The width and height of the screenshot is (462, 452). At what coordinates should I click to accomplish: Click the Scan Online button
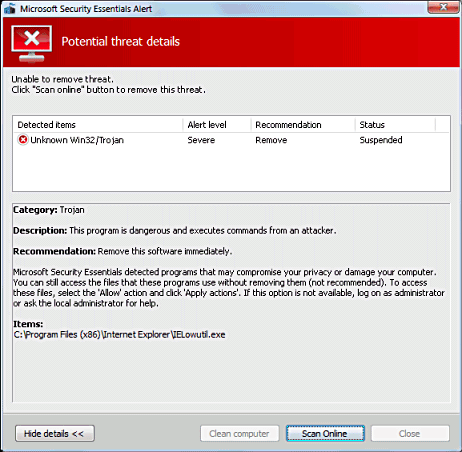coord(325,433)
